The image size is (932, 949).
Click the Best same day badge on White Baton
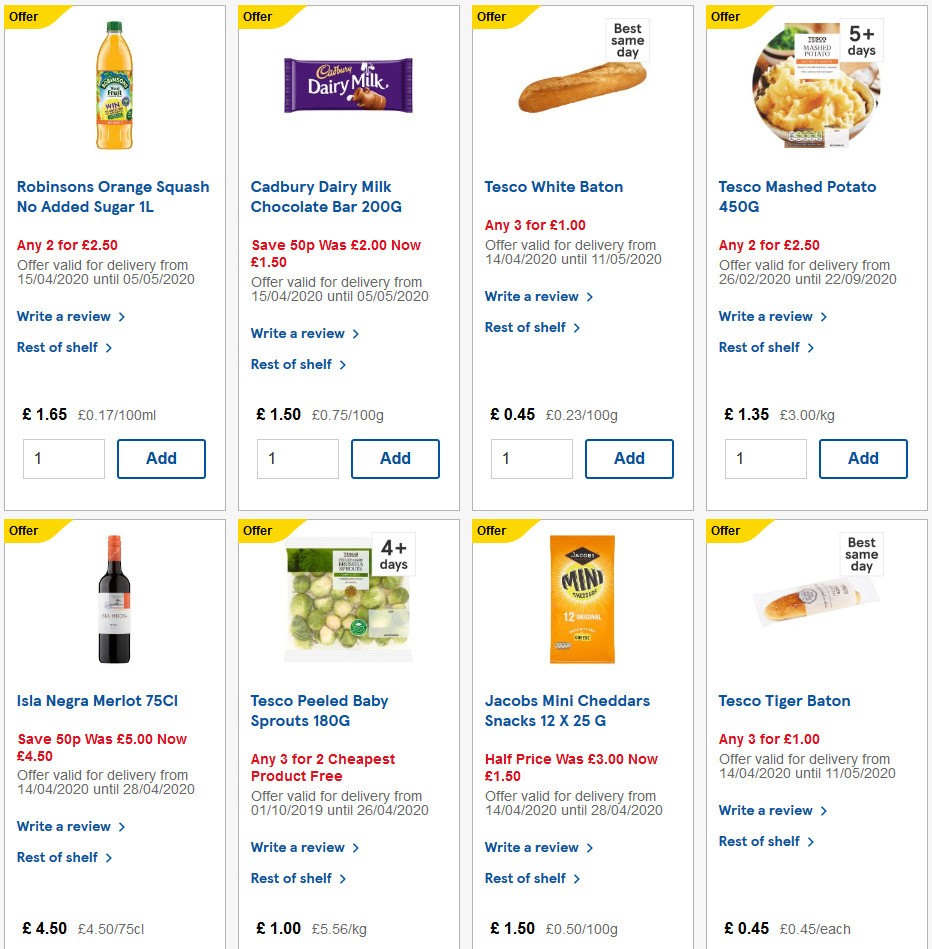(626, 38)
